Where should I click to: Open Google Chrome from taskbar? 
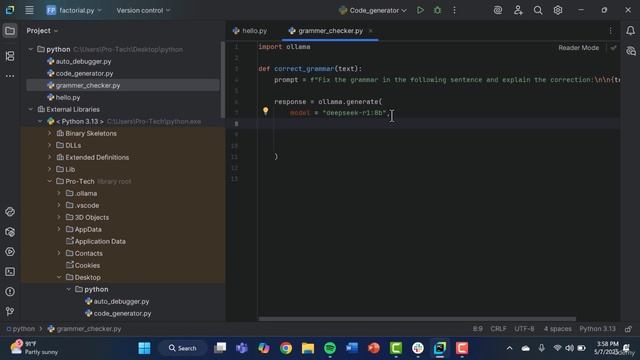point(286,348)
